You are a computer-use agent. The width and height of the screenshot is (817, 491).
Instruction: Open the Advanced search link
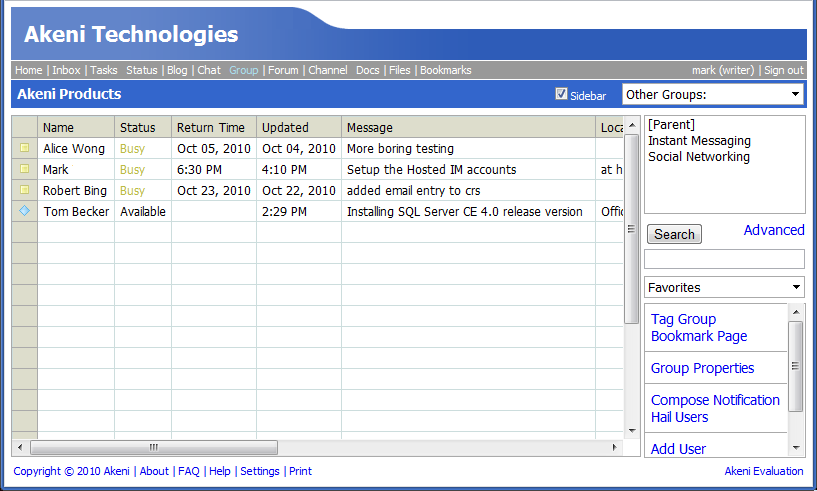773,230
